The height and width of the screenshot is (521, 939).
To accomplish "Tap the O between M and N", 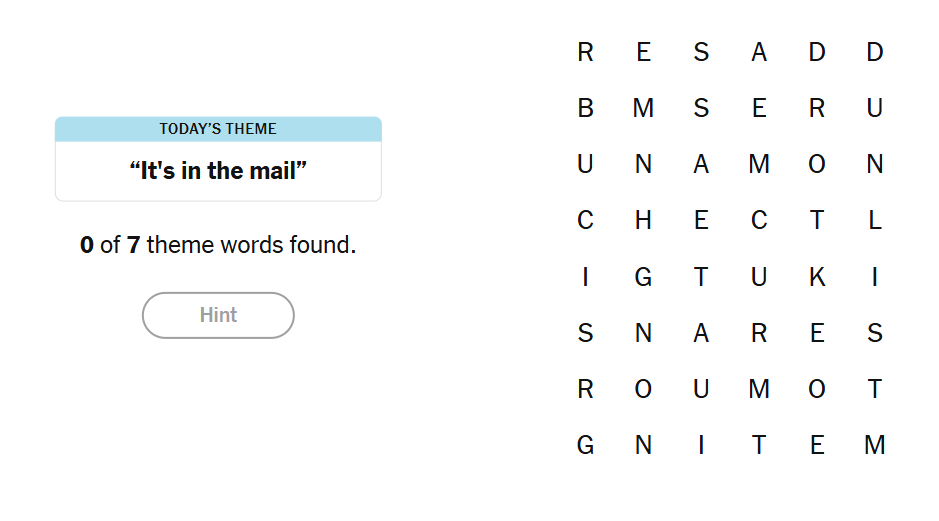I will click(x=817, y=165).
